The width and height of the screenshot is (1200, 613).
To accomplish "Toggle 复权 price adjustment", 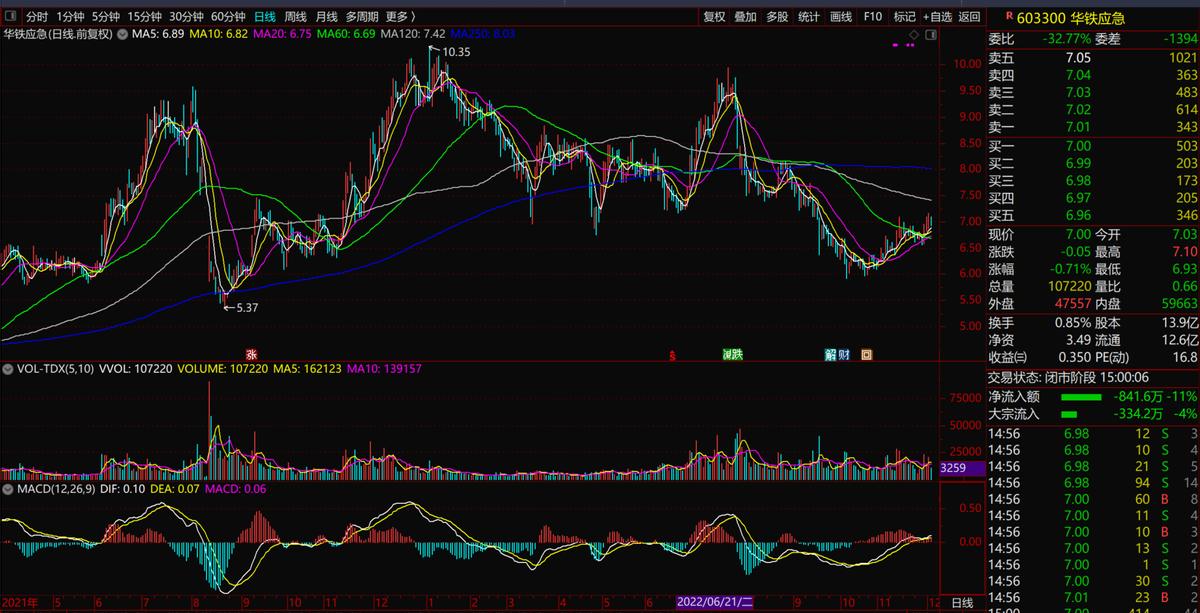I will pyautogui.click(x=714, y=16).
